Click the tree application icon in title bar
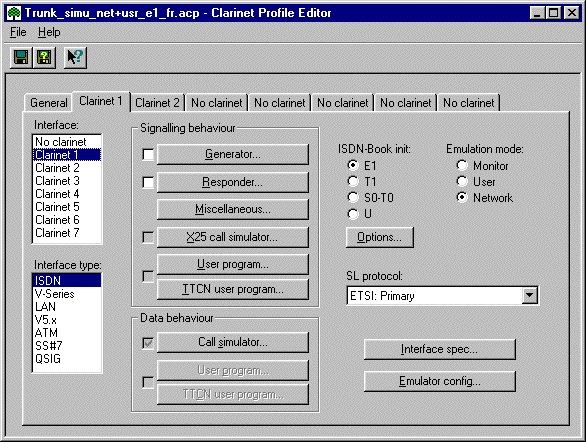The width and height of the screenshot is (586, 442). coord(14,13)
